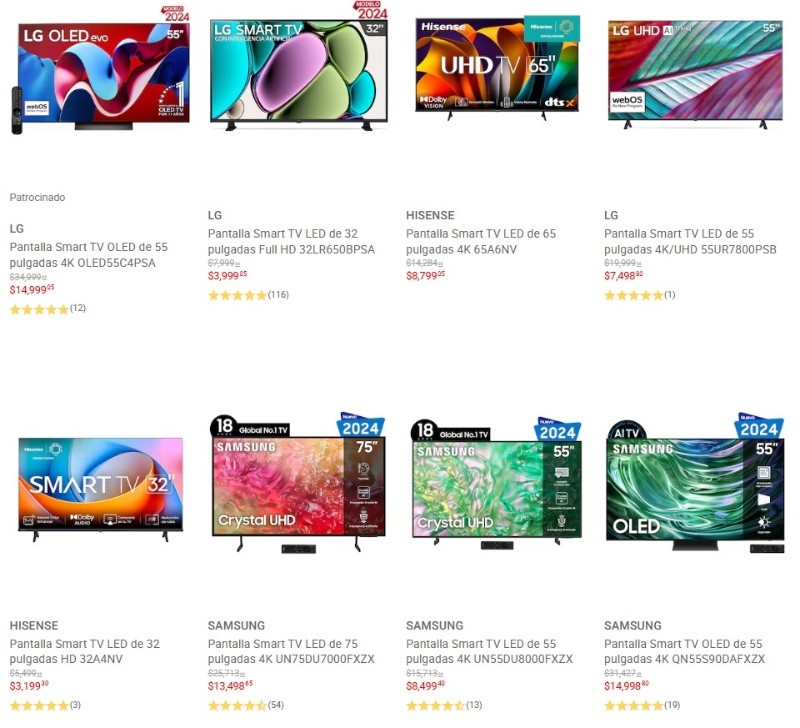
Task: Open the Samsung Crystal UHD 75" product image
Action: coord(298,484)
